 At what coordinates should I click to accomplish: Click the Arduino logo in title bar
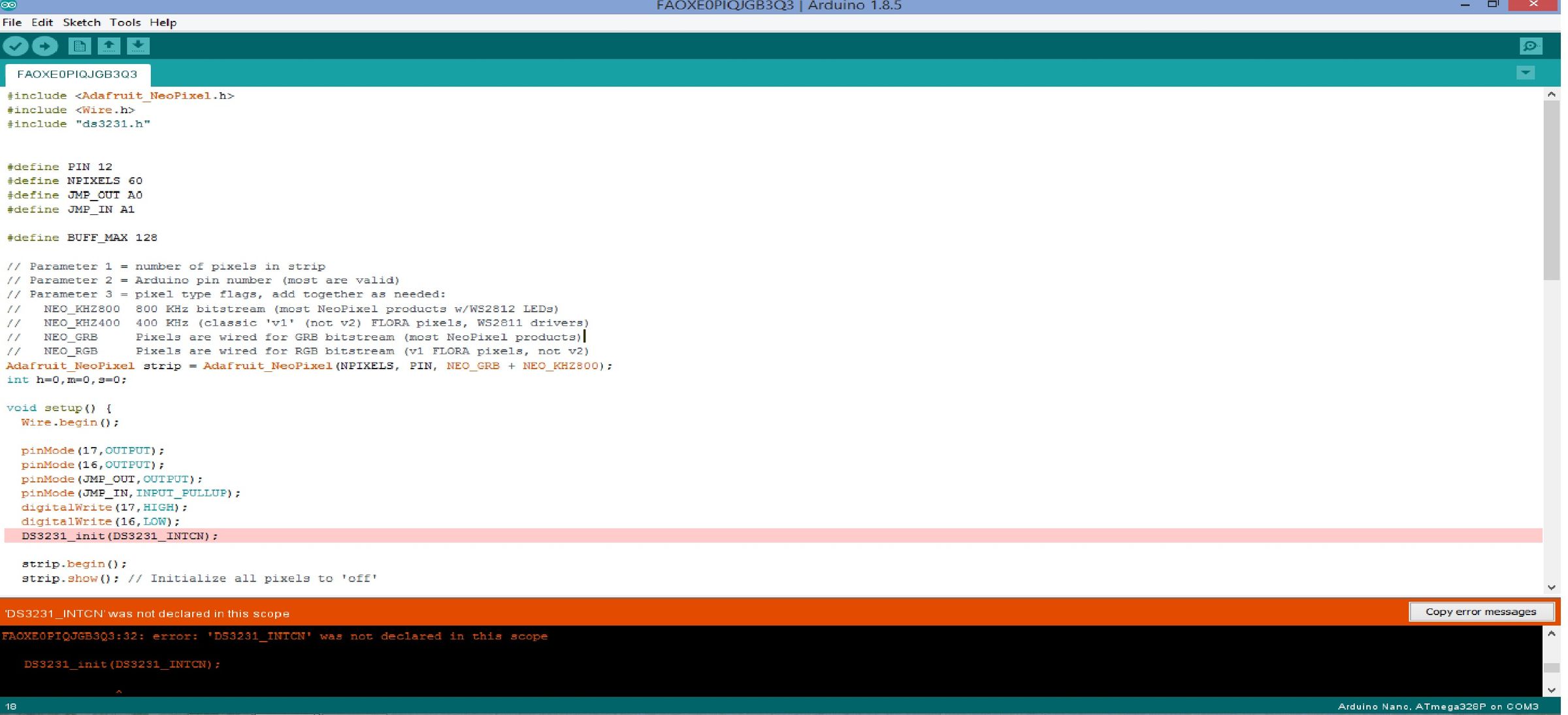(x=8, y=5)
